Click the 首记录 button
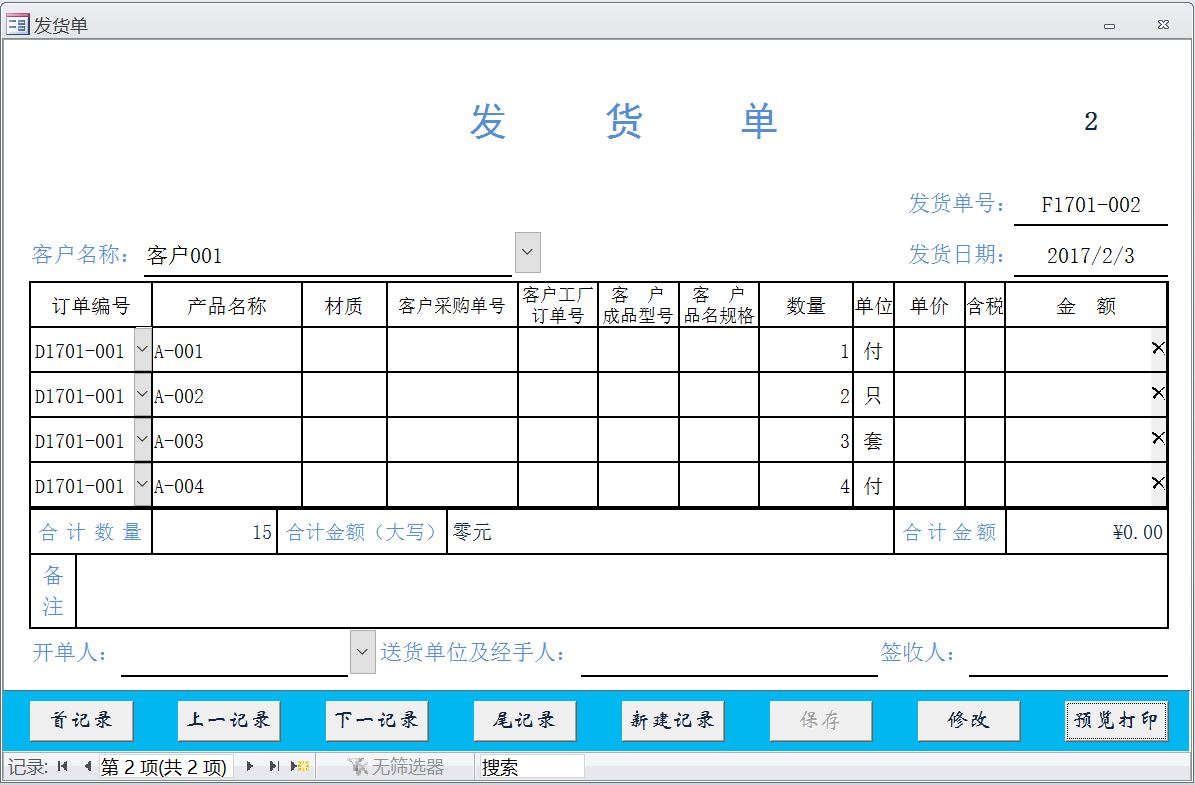1195x785 pixels. point(81,720)
